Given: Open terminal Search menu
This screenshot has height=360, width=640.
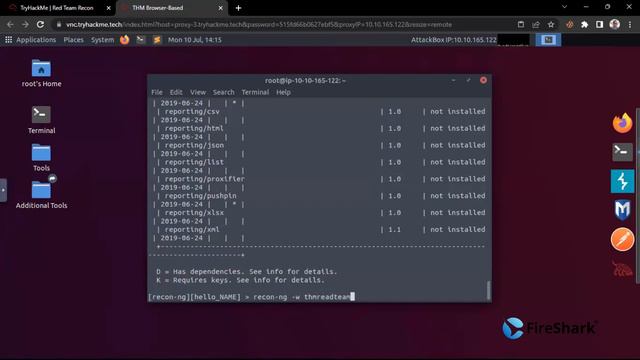Looking at the screenshot, I should 224,92.
